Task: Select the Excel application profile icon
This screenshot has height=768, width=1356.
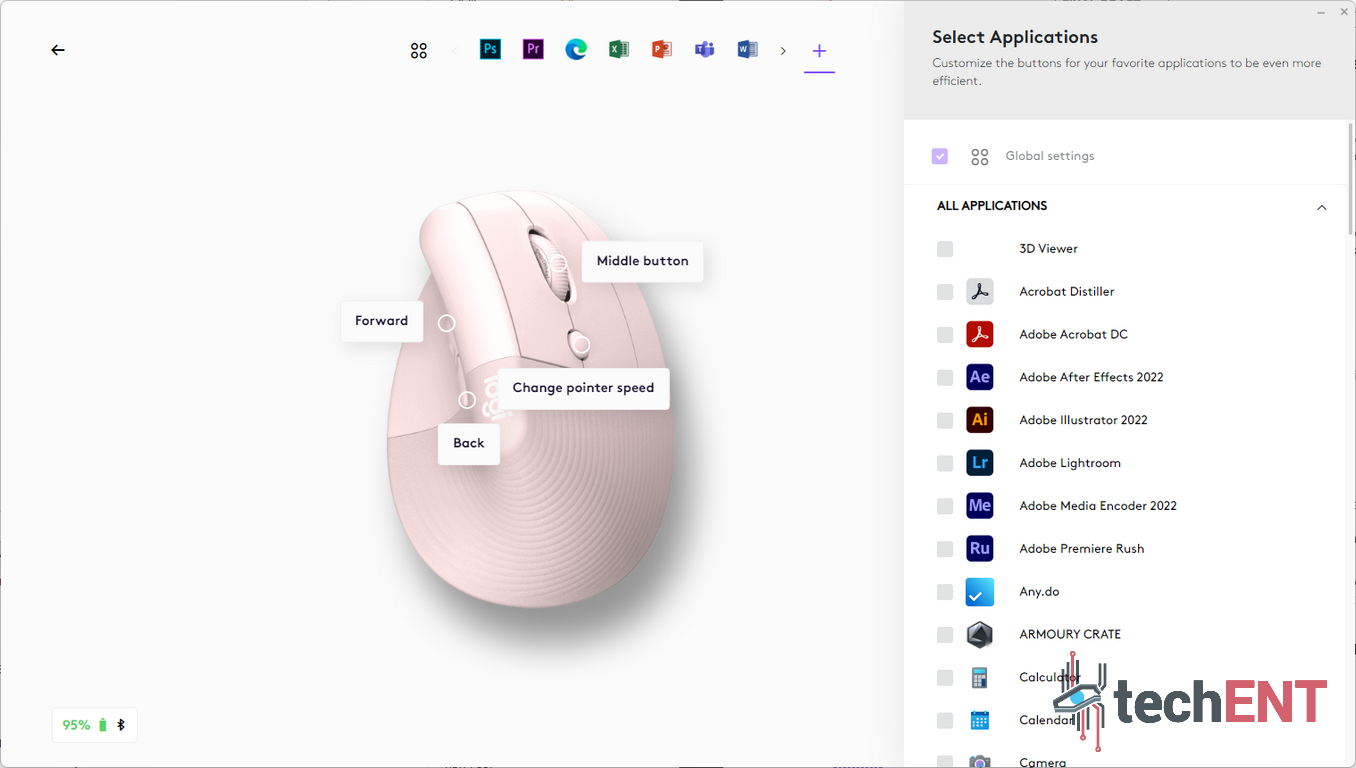Action: pos(619,50)
